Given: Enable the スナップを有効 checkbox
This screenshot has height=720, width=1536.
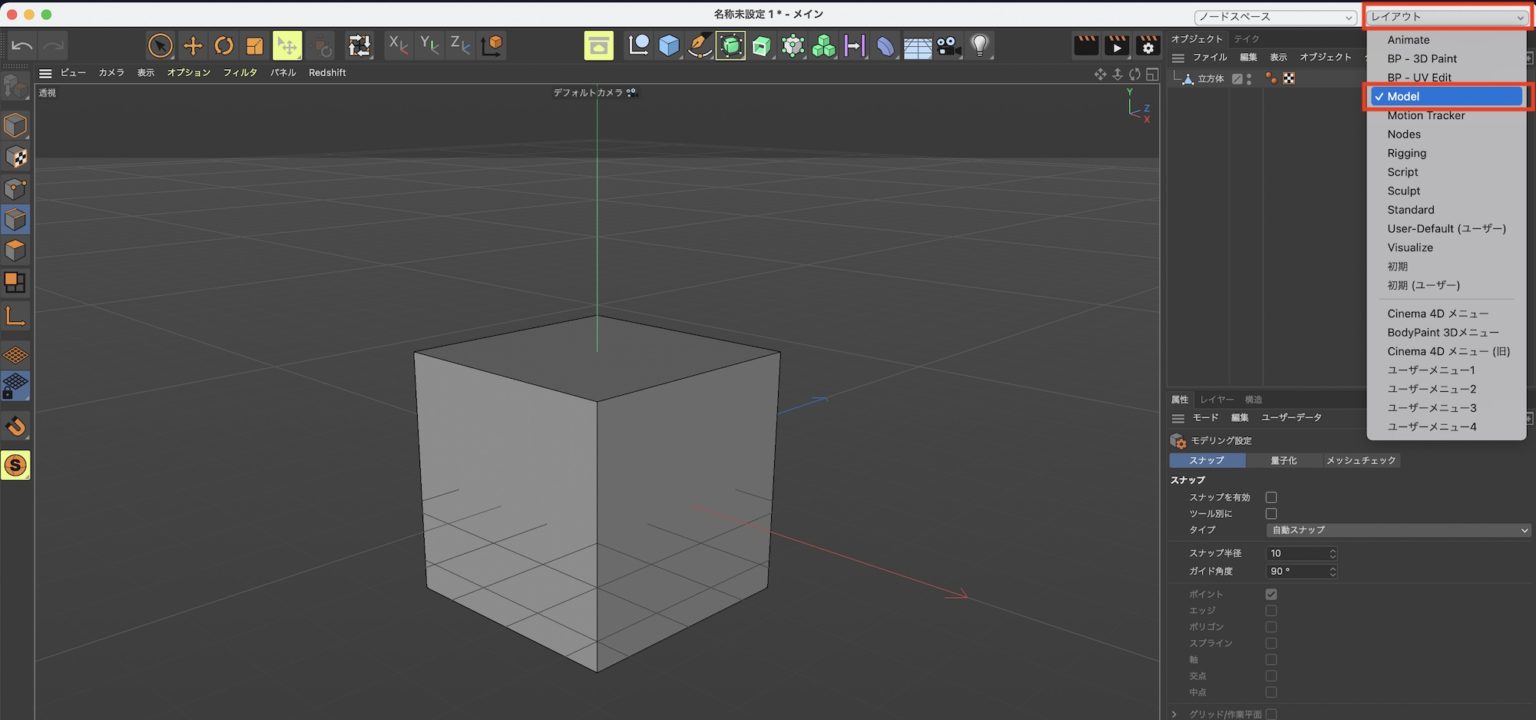Looking at the screenshot, I should point(1271,497).
